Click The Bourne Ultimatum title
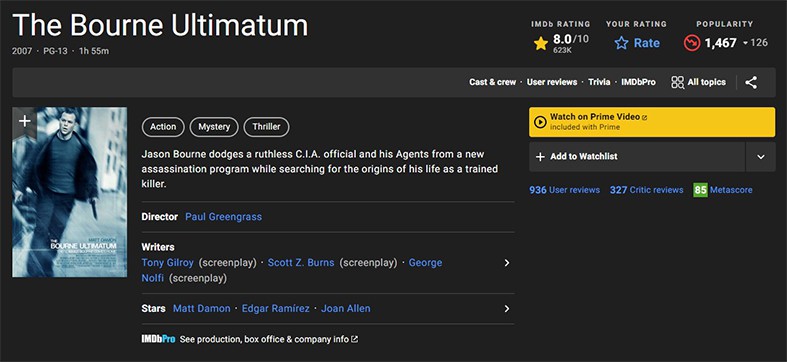 160,25
